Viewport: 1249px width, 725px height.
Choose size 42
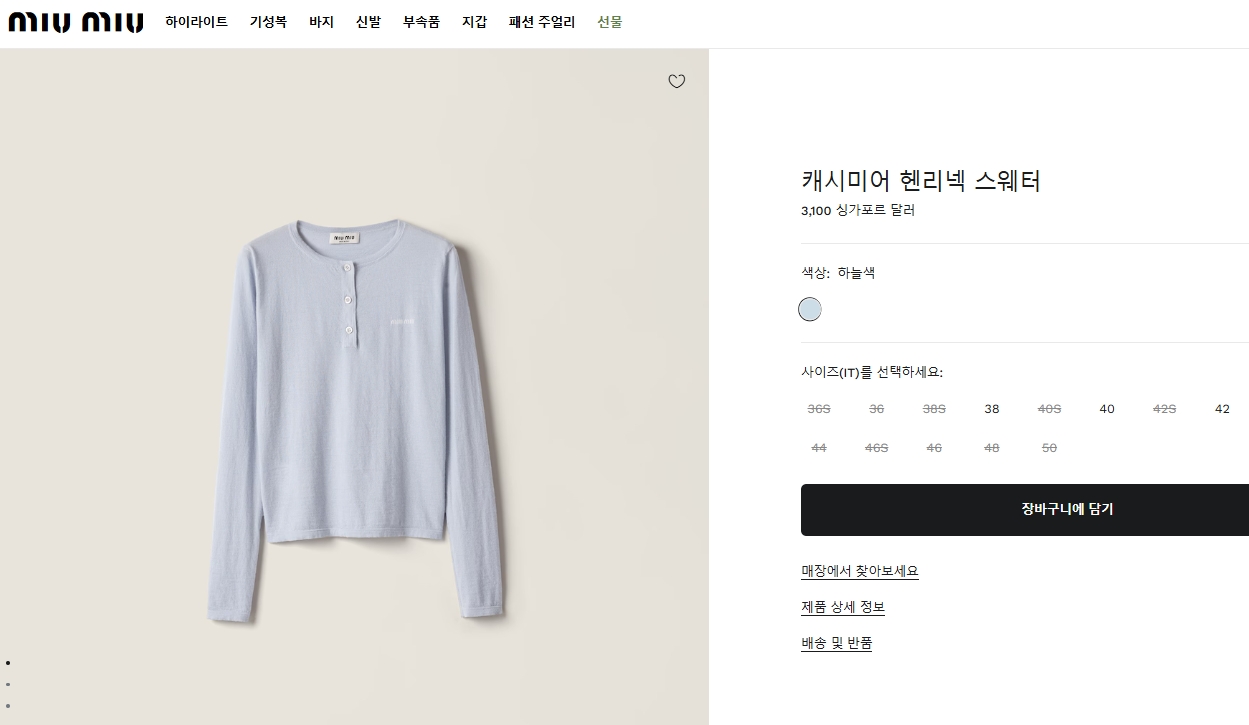[x=1222, y=409]
